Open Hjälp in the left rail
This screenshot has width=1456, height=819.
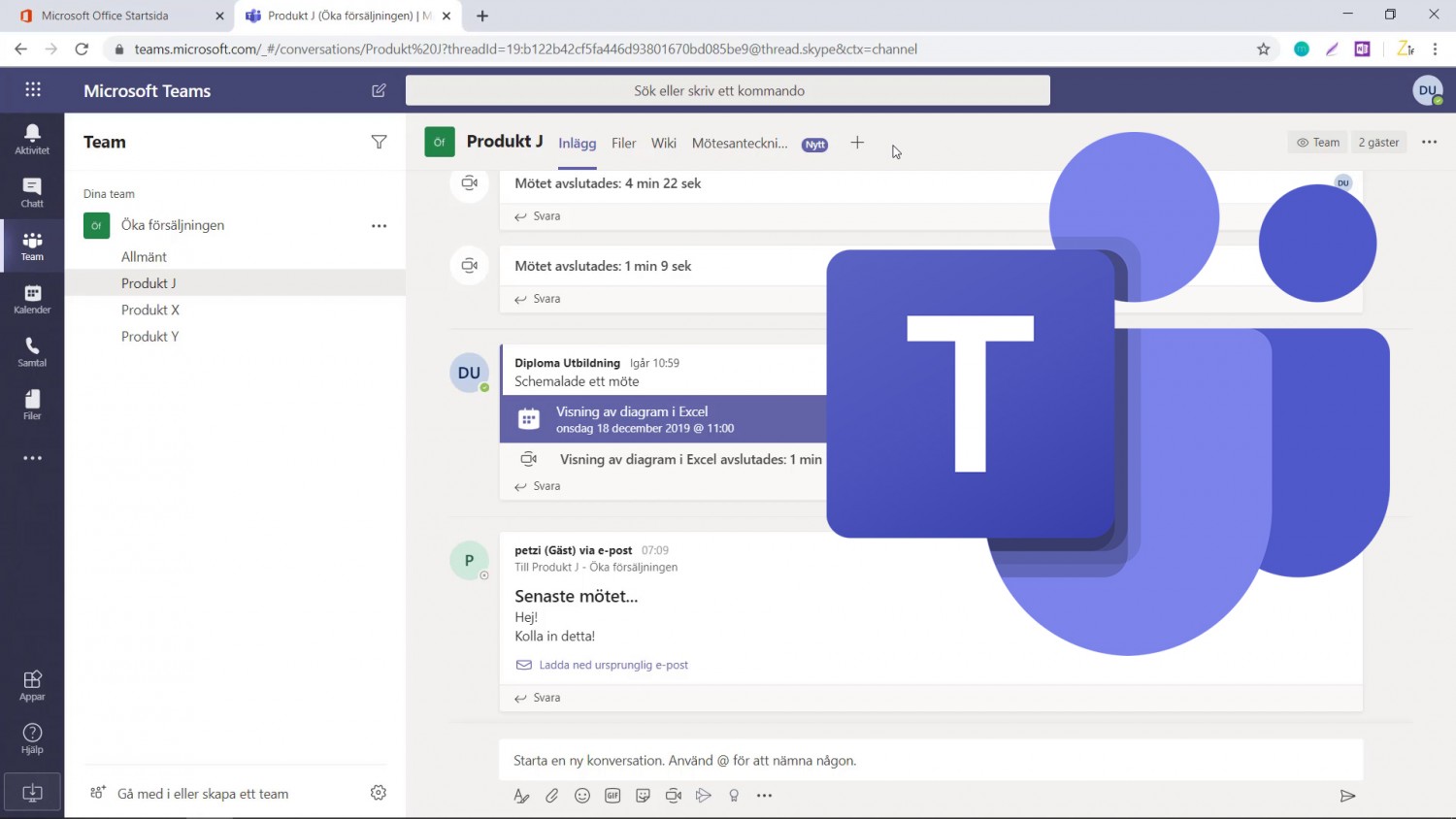(32, 738)
